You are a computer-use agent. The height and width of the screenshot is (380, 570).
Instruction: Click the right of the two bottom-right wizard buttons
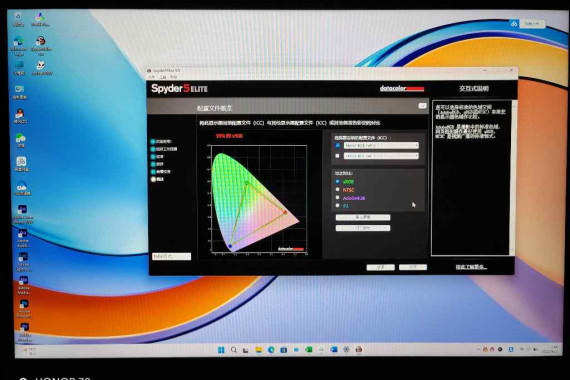click(x=413, y=267)
